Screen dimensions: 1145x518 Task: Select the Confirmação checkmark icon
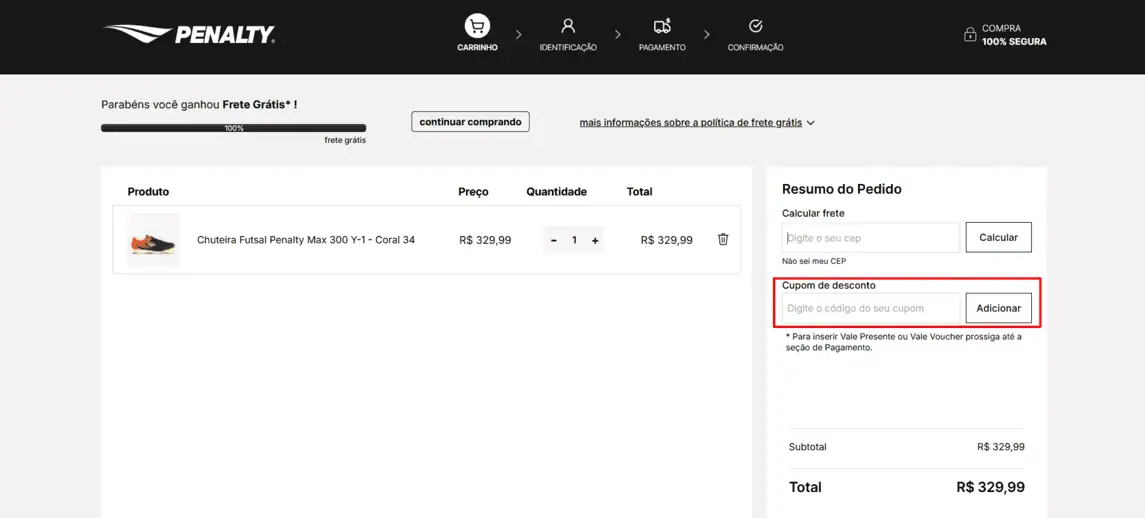(x=756, y=26)
